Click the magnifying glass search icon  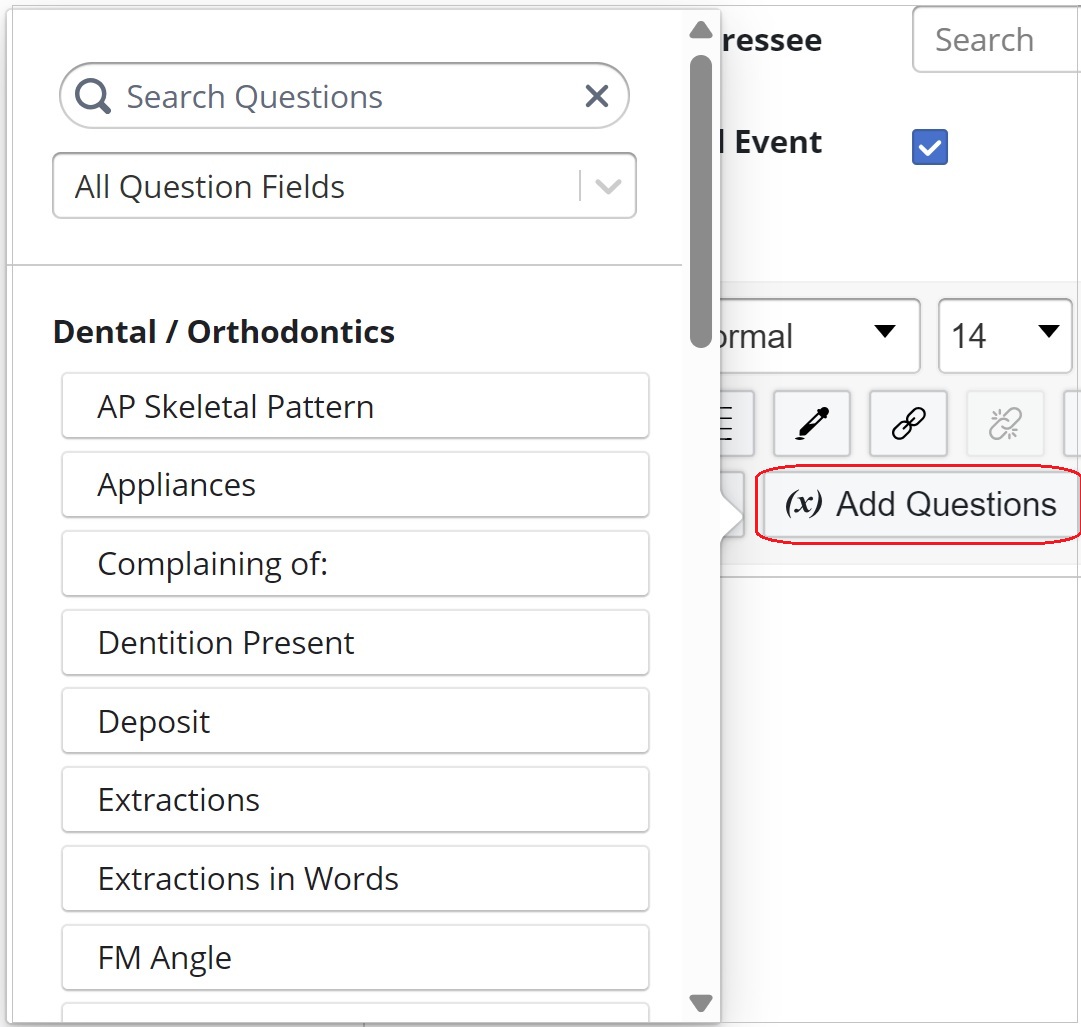(x=91, y=95)
